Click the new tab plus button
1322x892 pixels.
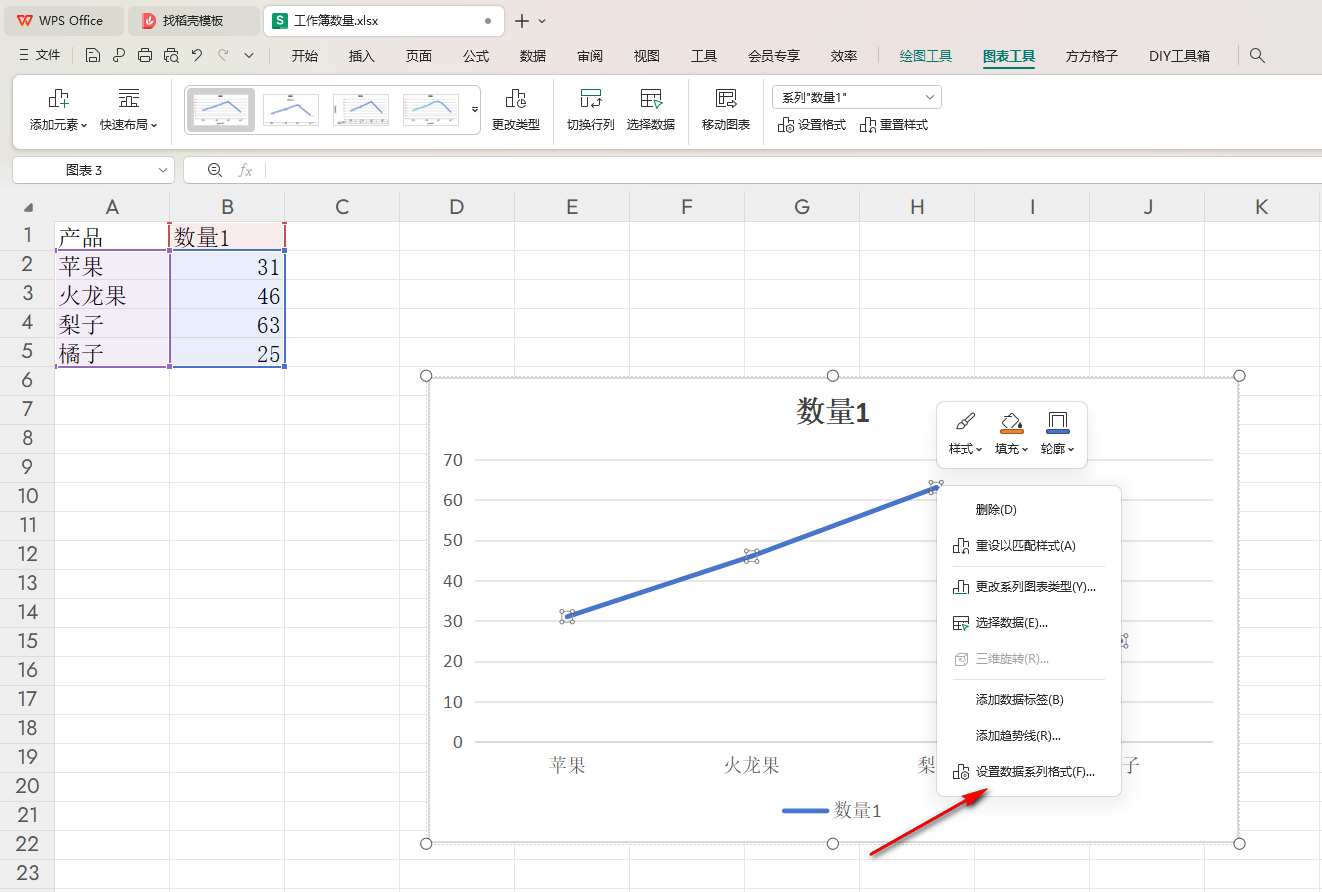tap(521, 21)
